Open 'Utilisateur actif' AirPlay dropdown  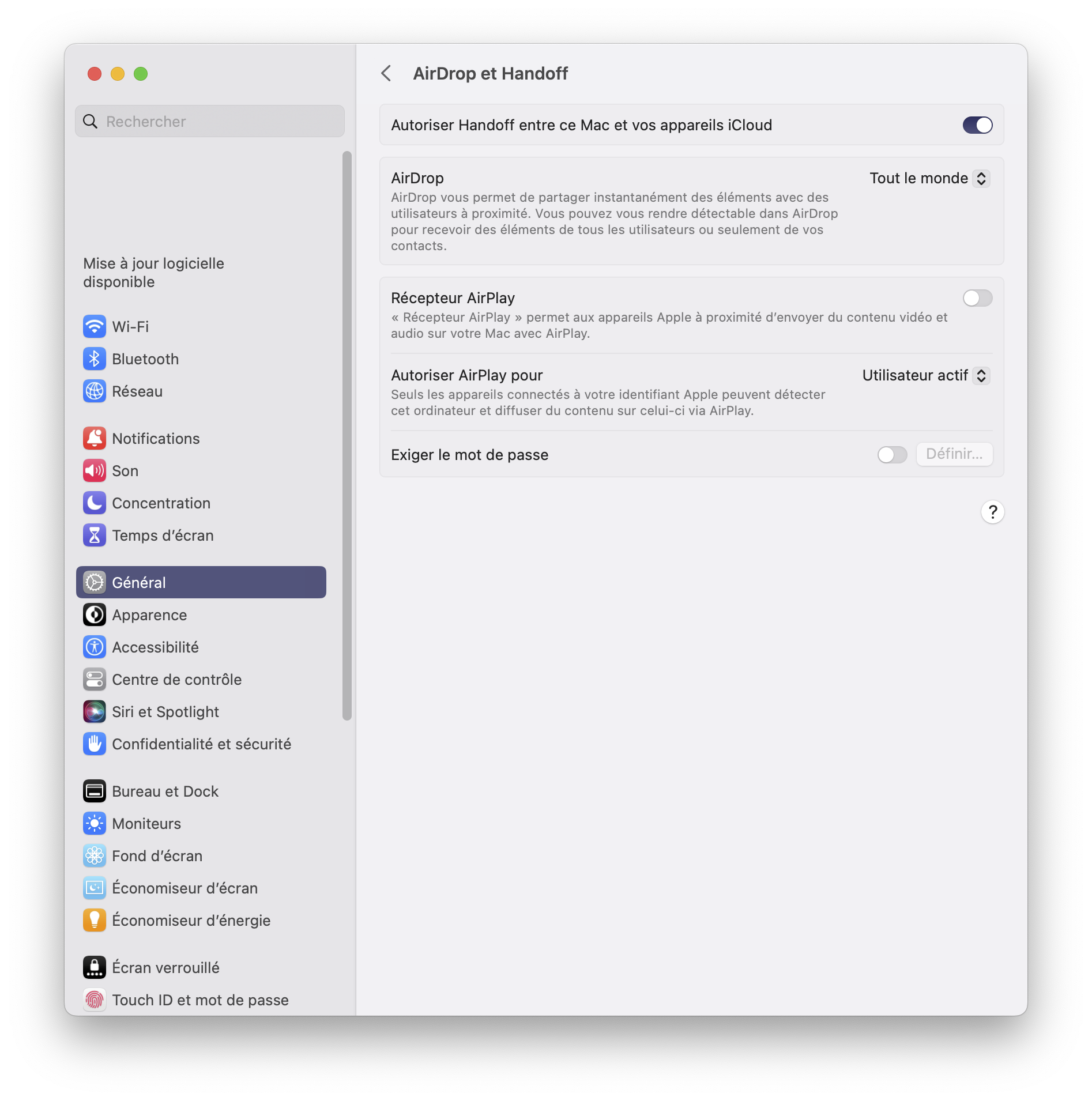tap(926, 375)
